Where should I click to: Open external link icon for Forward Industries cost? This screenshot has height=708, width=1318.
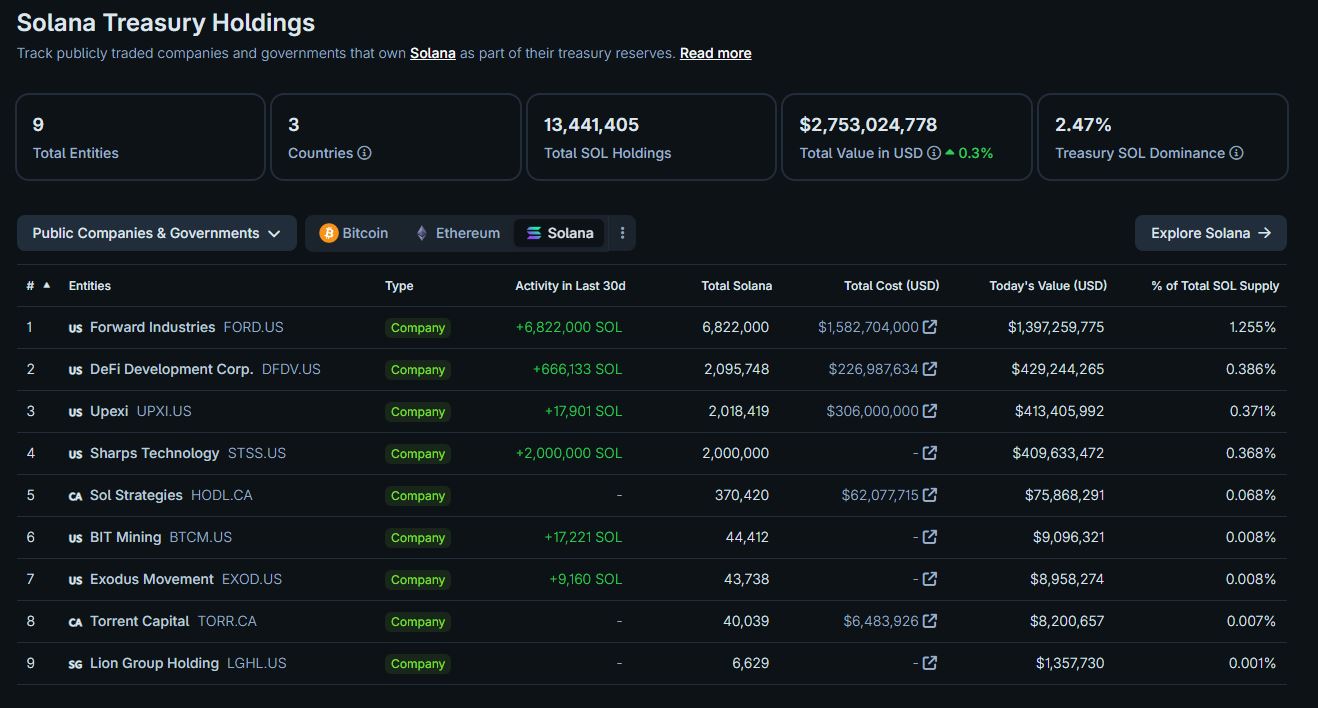point(930,327)
